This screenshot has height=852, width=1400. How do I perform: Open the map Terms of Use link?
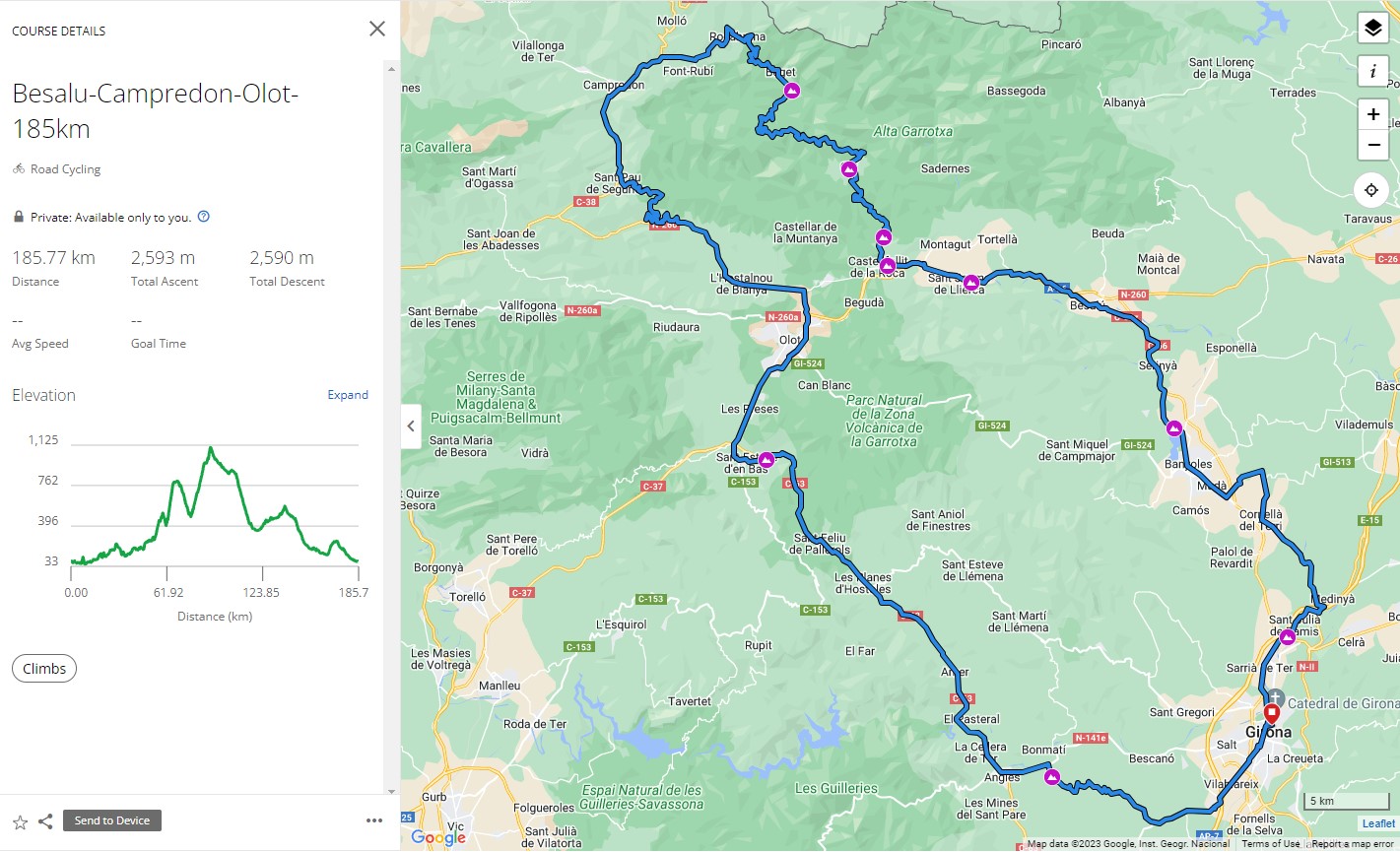tap(1270, 844)
